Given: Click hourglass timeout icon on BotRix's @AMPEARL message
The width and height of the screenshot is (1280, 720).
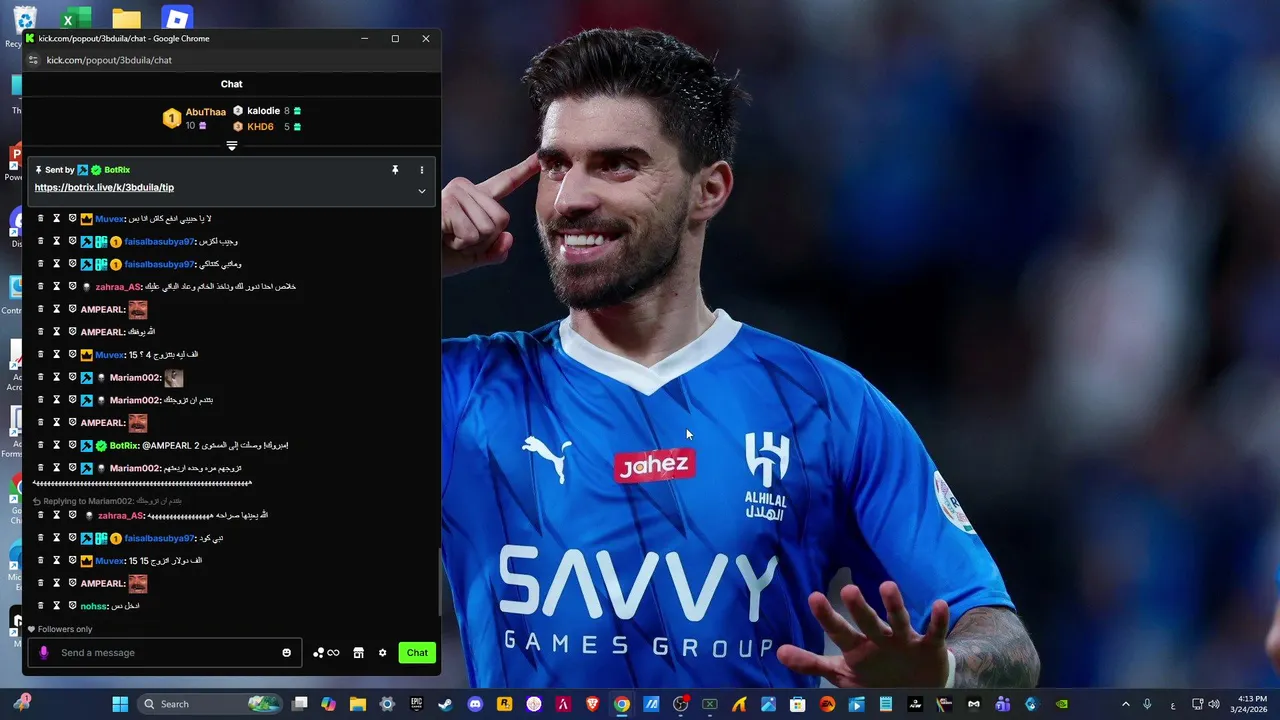Looking at the screenshot, I should [57, 445].
